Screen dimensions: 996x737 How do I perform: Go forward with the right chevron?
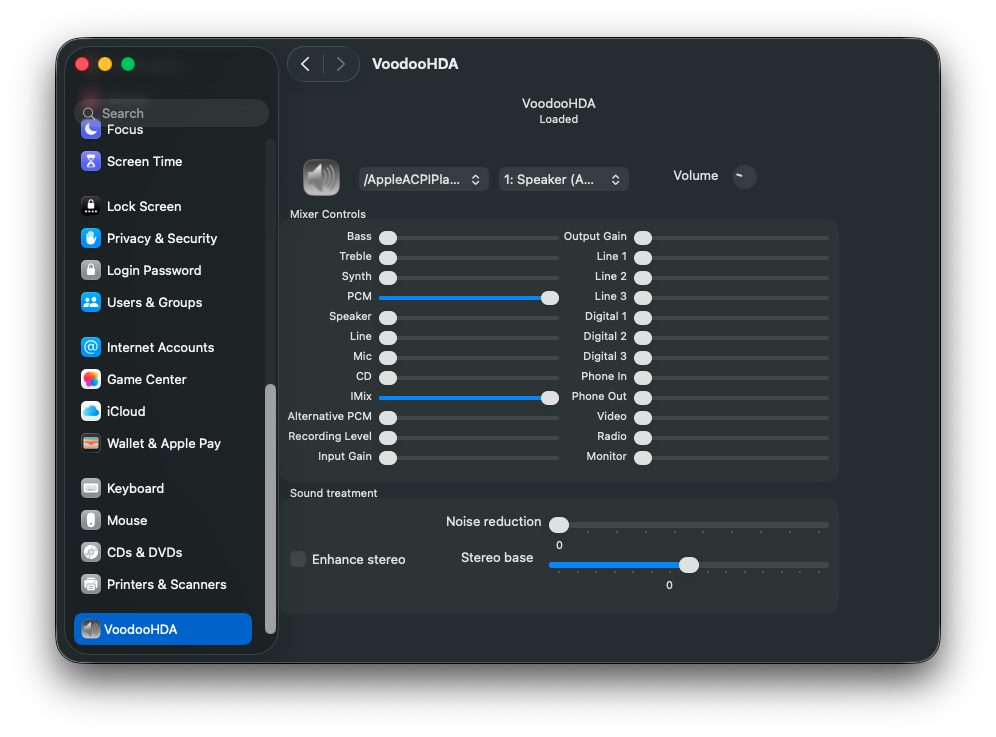coord(340,64)
